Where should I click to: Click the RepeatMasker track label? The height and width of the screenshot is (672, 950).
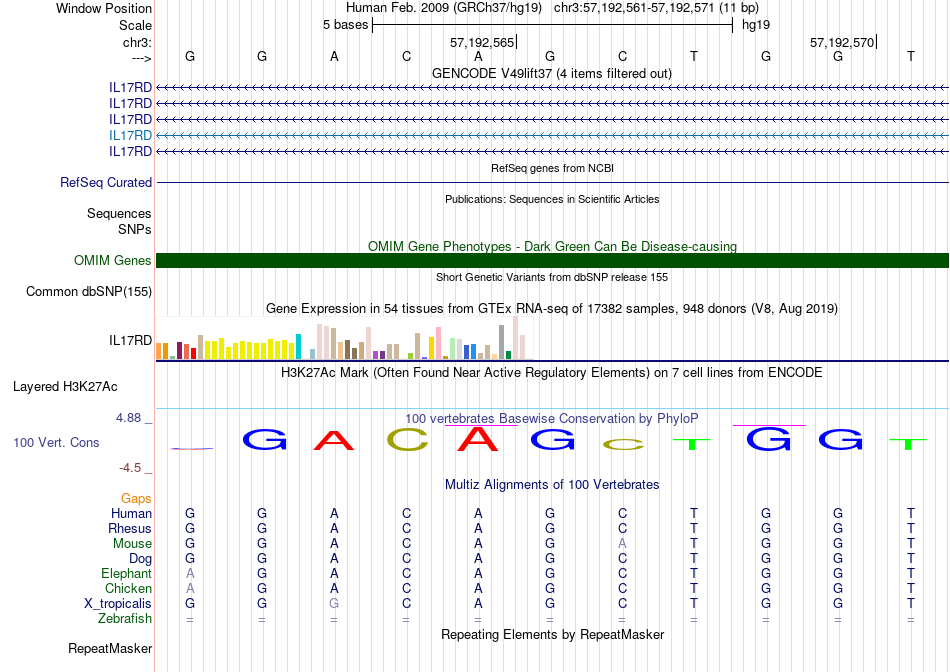[110, 648]
